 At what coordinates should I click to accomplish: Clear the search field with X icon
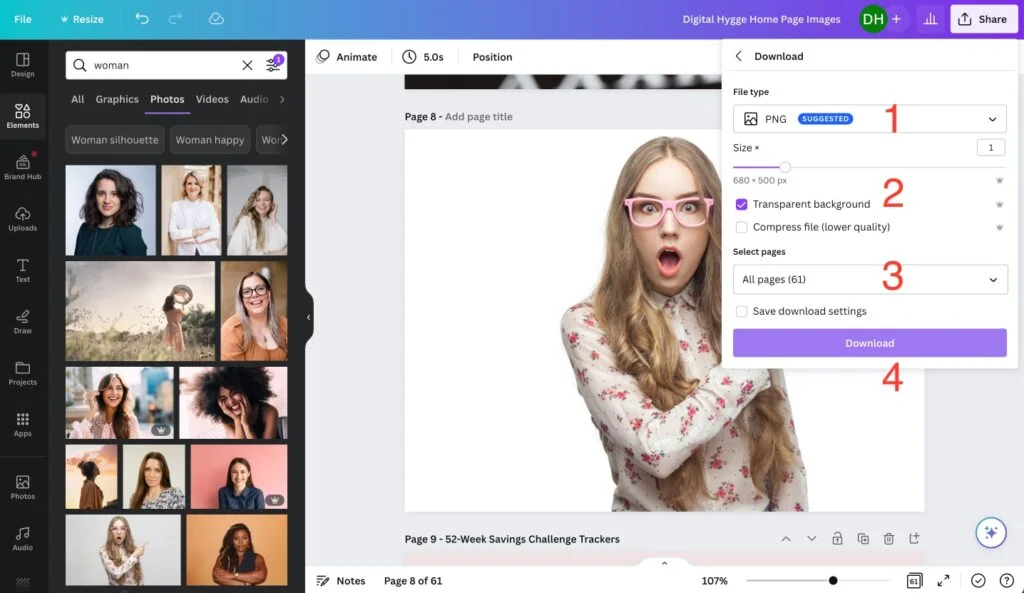[247, 65]
